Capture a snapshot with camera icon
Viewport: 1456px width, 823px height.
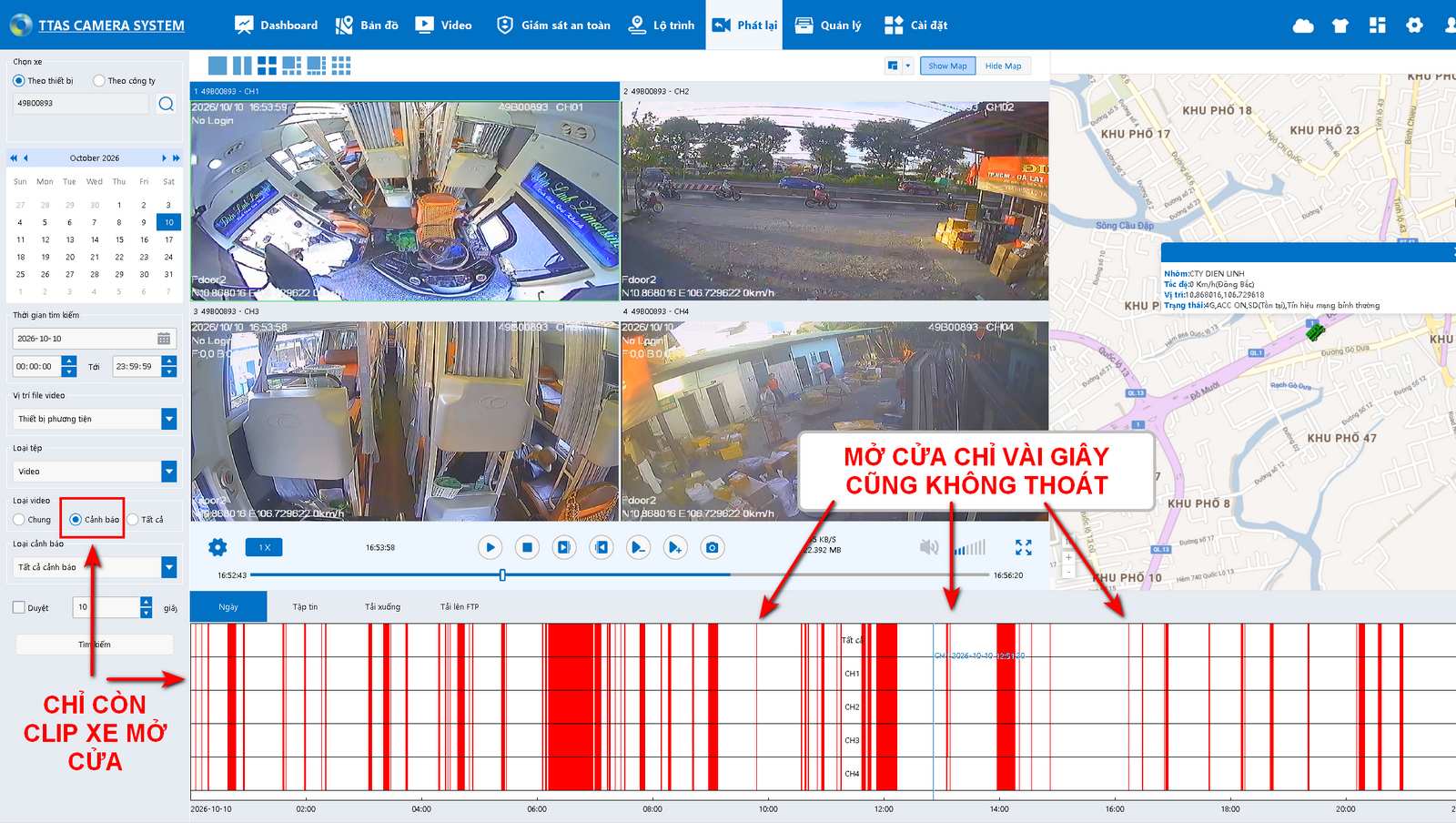(713, 547)
